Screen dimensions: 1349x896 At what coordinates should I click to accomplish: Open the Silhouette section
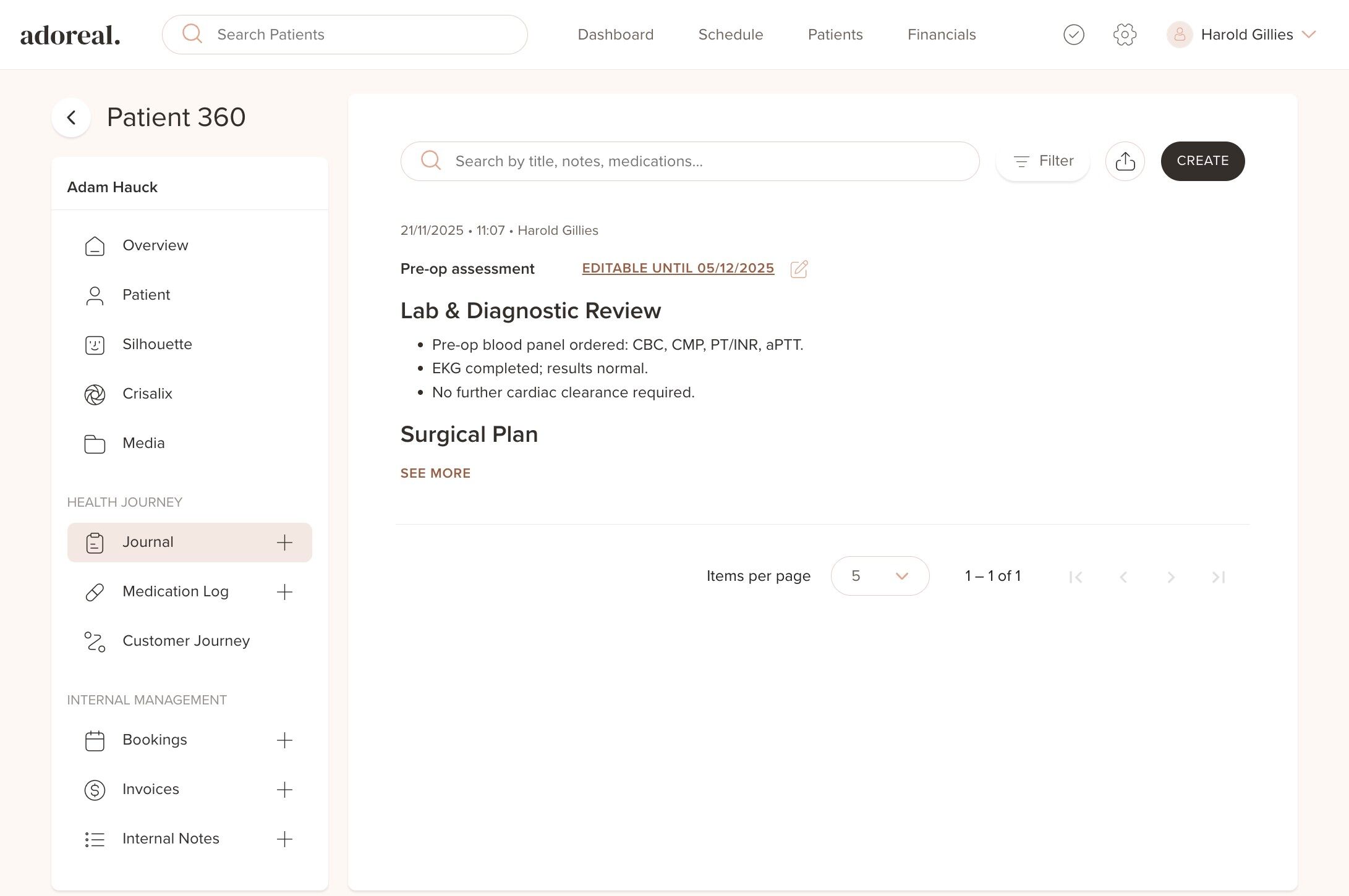[157, 344]
